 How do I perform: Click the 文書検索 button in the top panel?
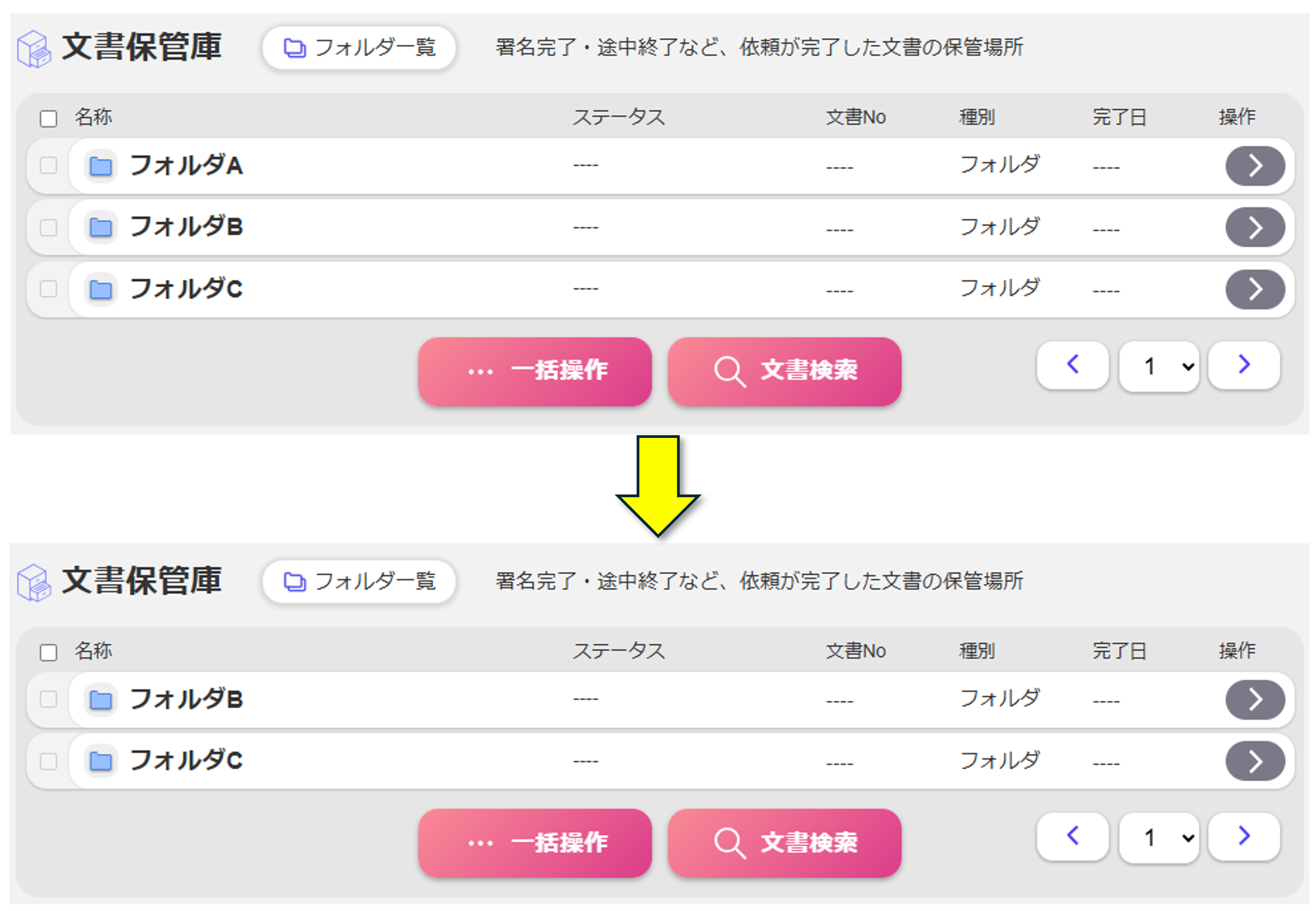[x=785, y=371]
